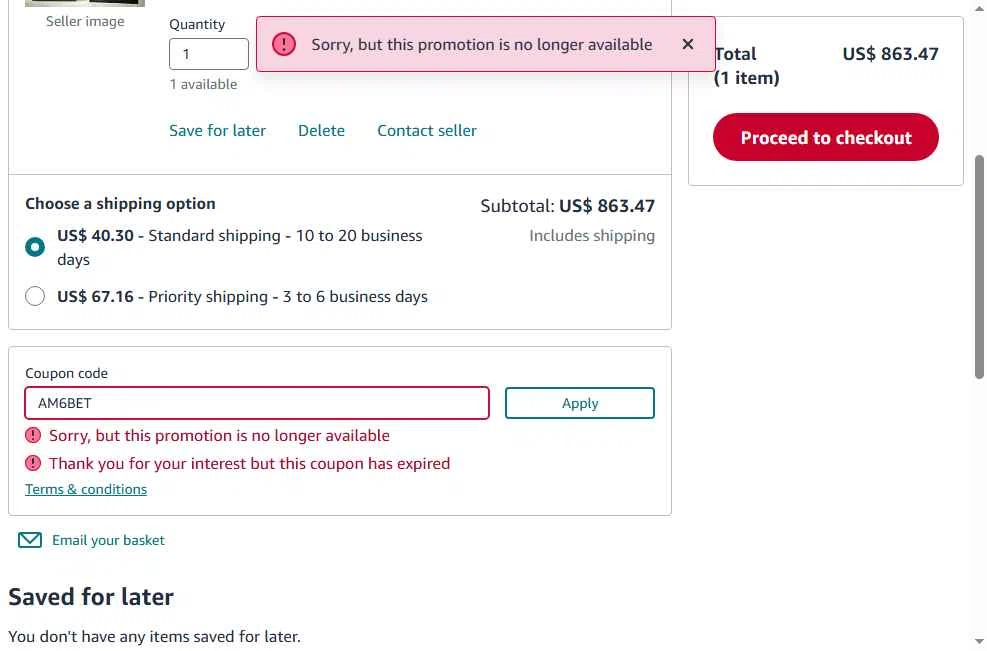
Task: Proceed to checkout
Action: coord(825,138)
